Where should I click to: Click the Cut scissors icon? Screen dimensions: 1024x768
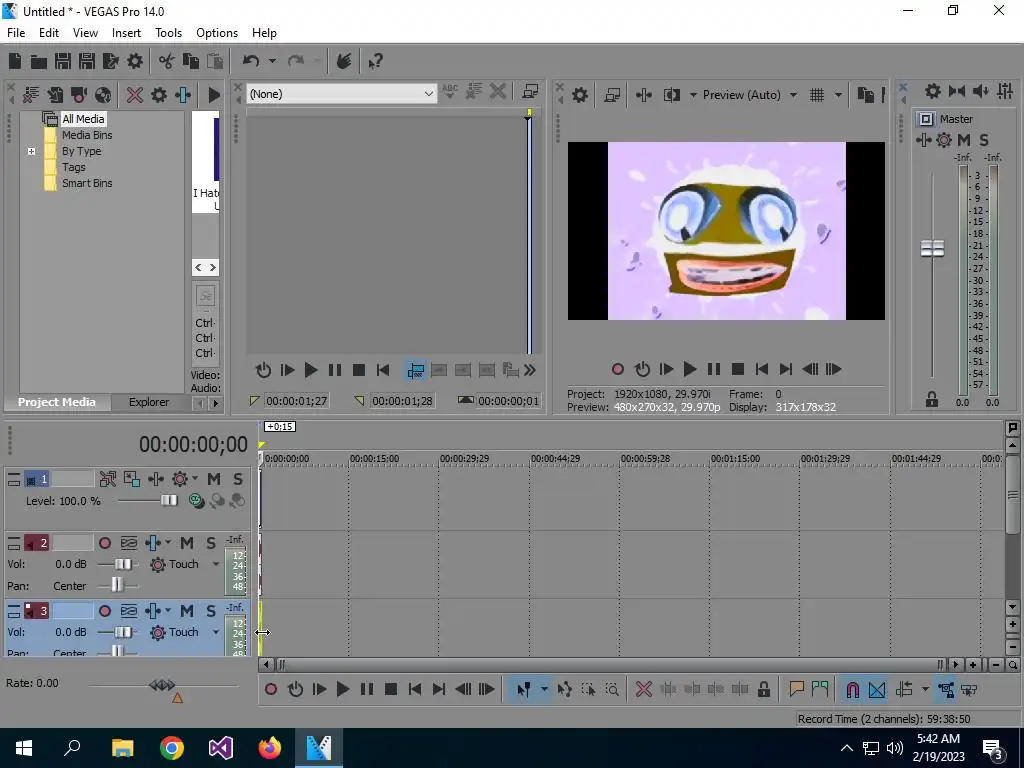pyautogui.click(x=167, y=61)
